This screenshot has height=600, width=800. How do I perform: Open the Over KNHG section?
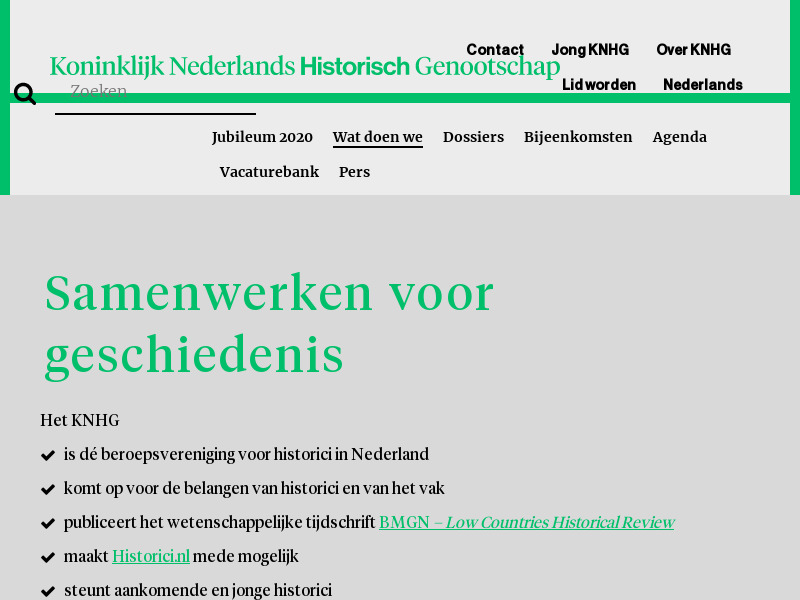click(x=693, y=49)
